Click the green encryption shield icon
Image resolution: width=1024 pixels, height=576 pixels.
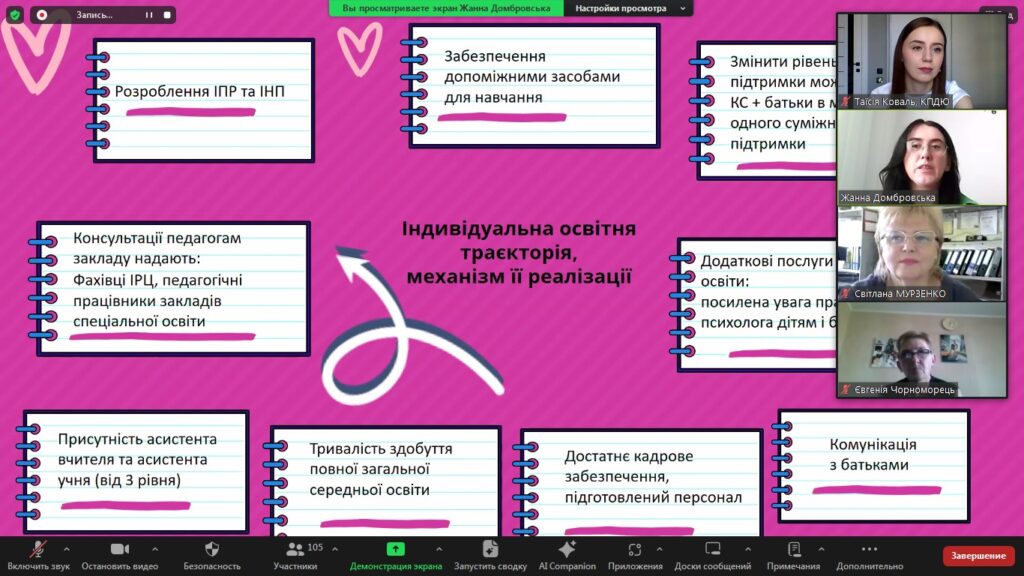pyautogui.click(x=14, y=15)
